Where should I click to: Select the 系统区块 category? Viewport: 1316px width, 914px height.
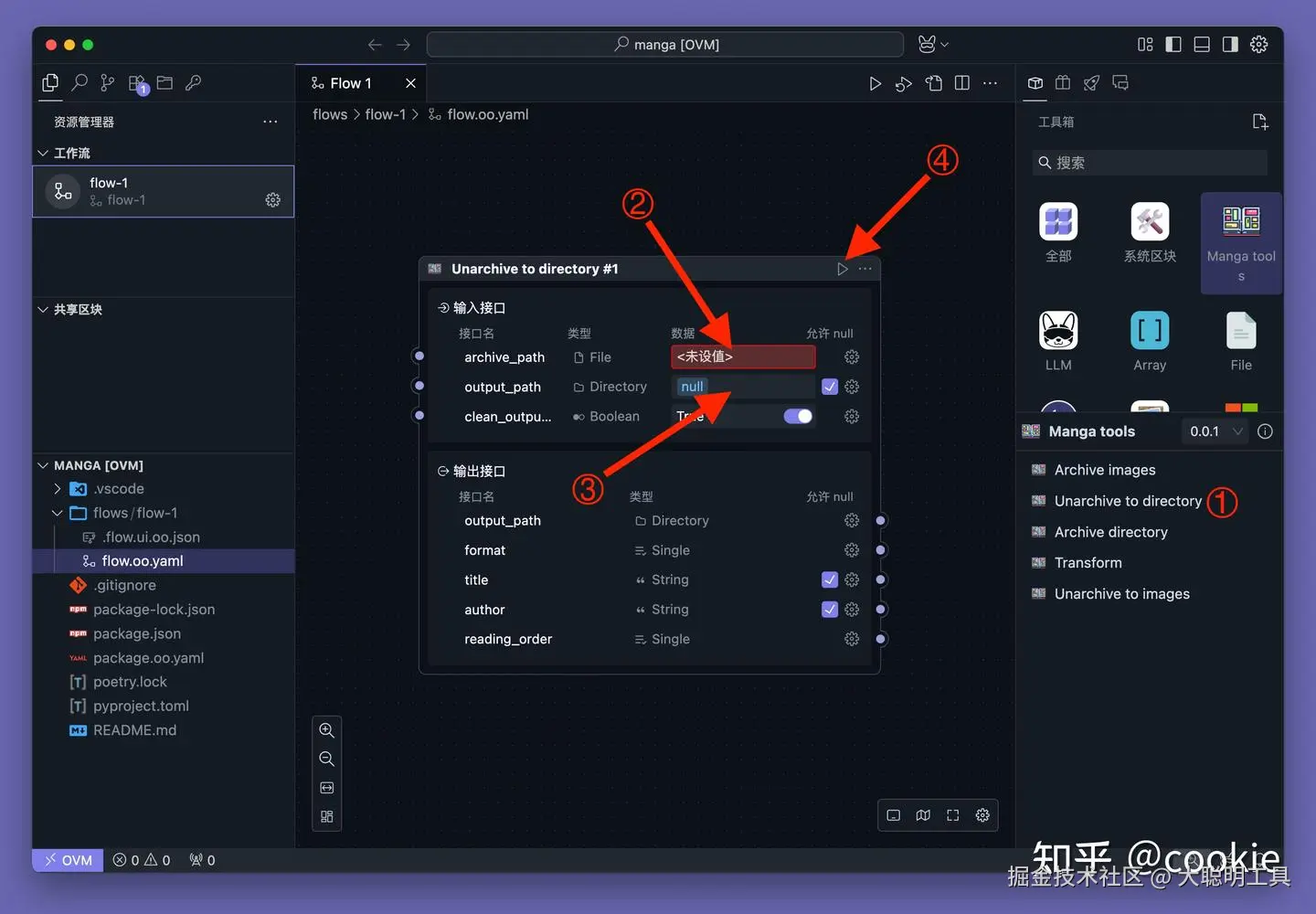(x=1150, y=233)
